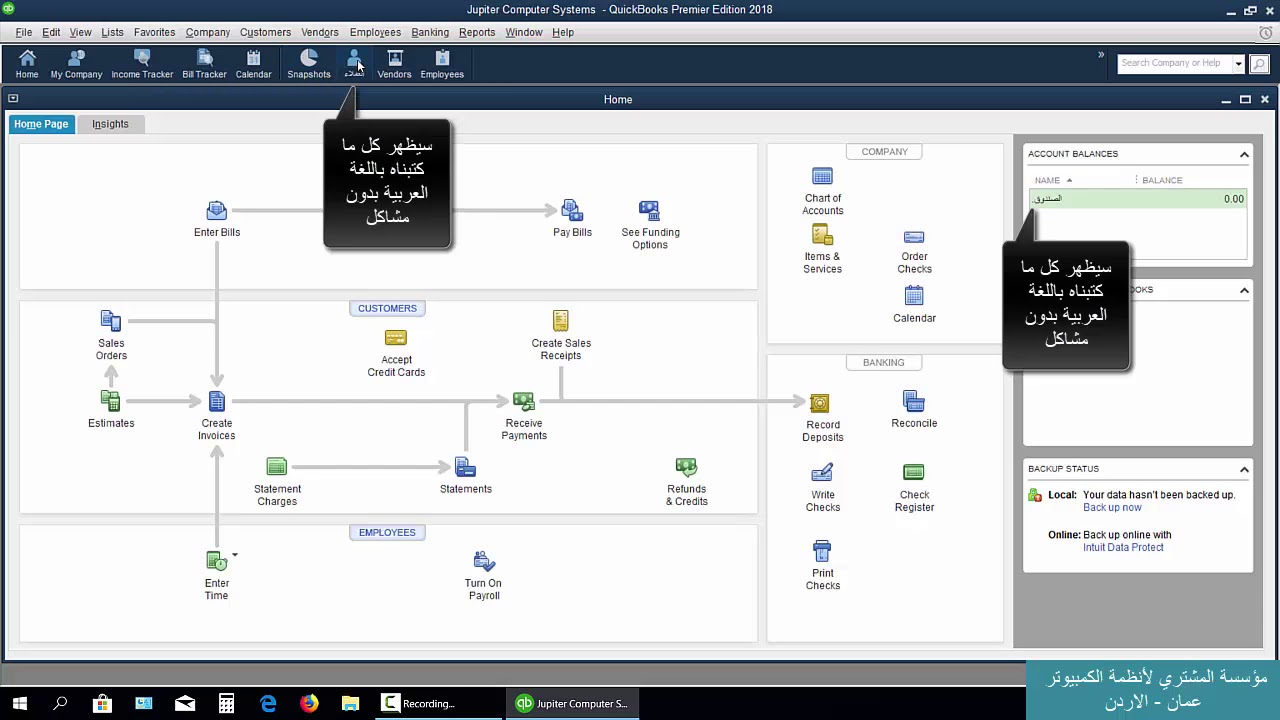Open the Reports menu
This screenshot has width=1280, height=720.
click(477, 32)
